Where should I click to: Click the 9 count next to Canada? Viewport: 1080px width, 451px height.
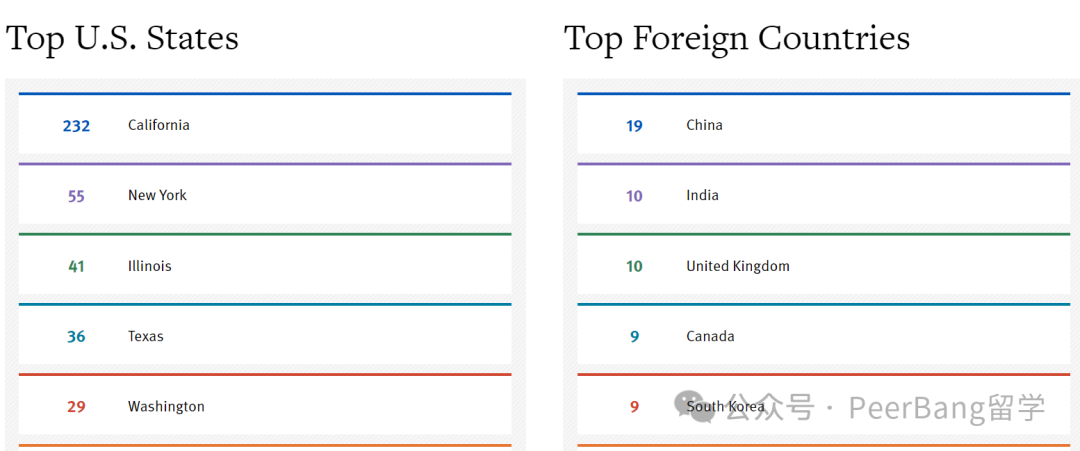[634, 337]
